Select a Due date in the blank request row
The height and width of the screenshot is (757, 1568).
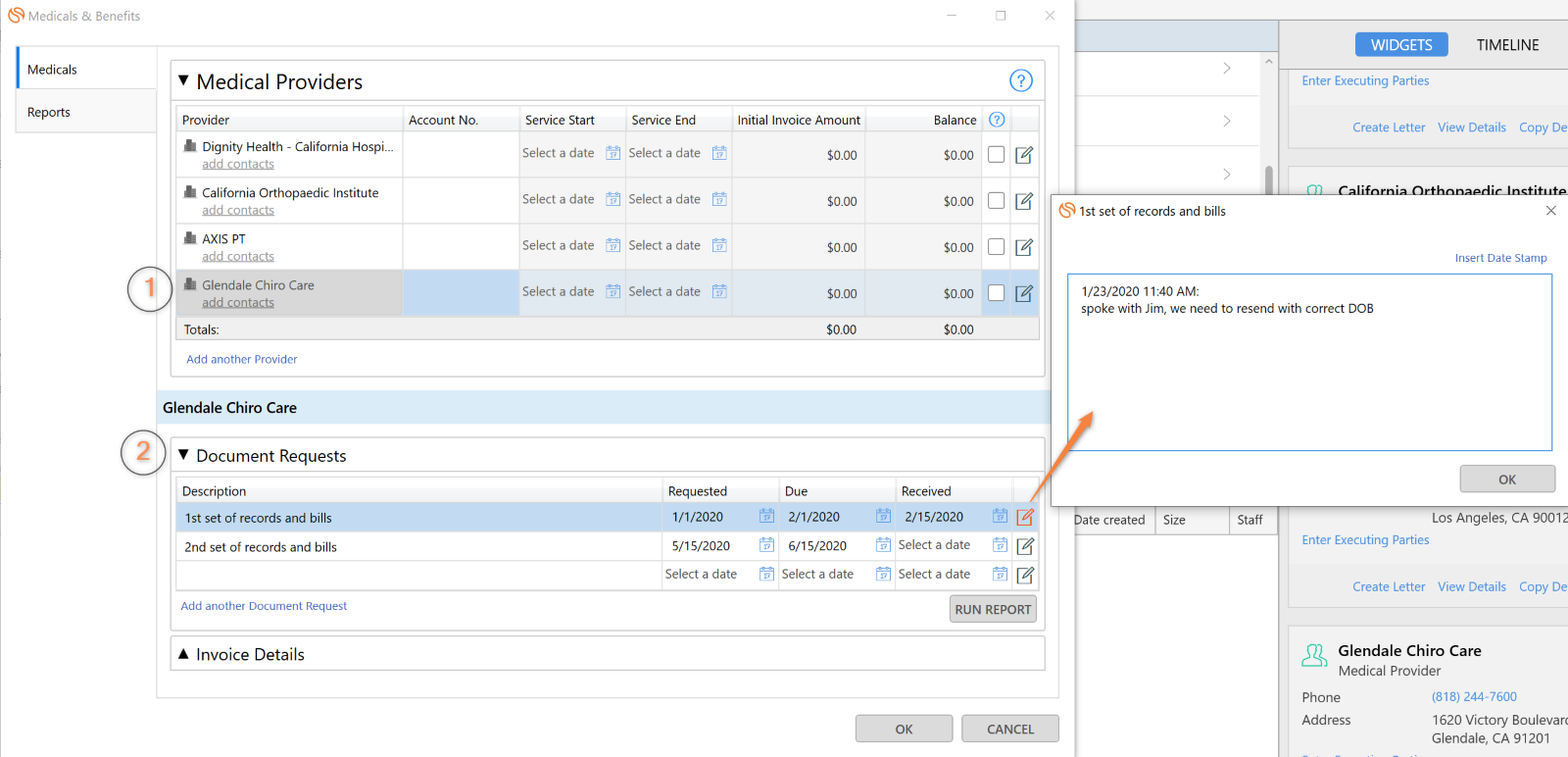click(817, 575)
